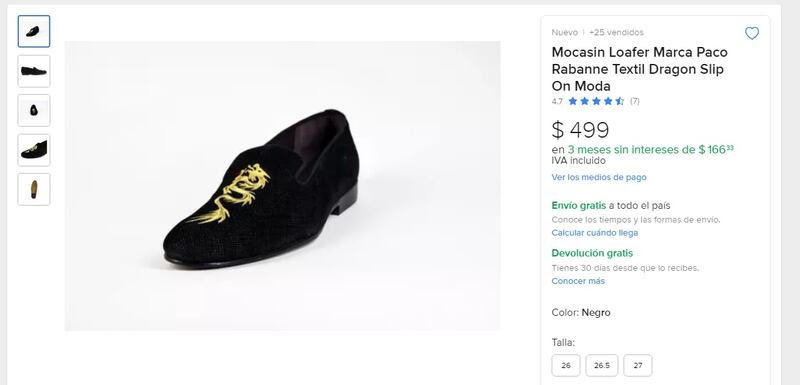Choose size 27
Viewport: 800px width, 385px height.
point(638,365)
